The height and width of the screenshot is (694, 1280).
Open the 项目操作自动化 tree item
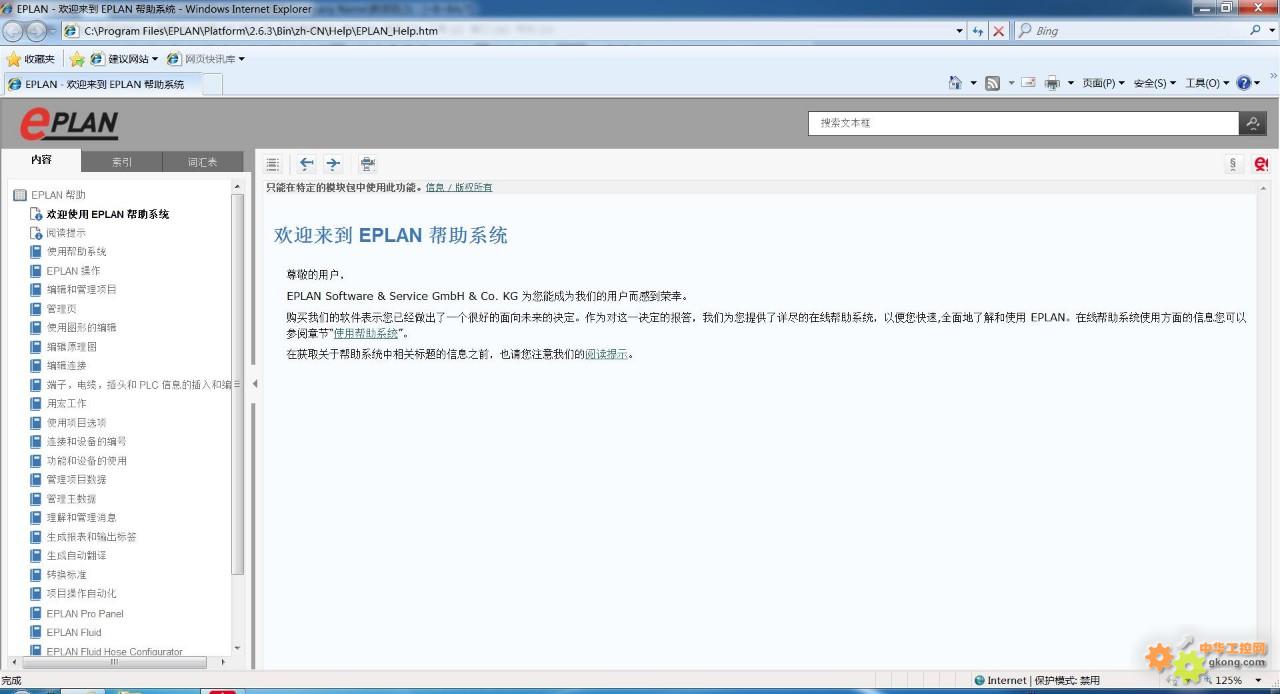click(x=81, y=593)
